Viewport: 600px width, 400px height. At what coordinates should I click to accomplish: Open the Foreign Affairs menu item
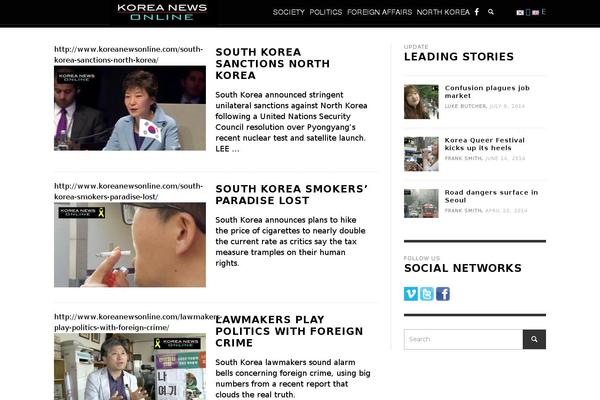click(379, 12)
